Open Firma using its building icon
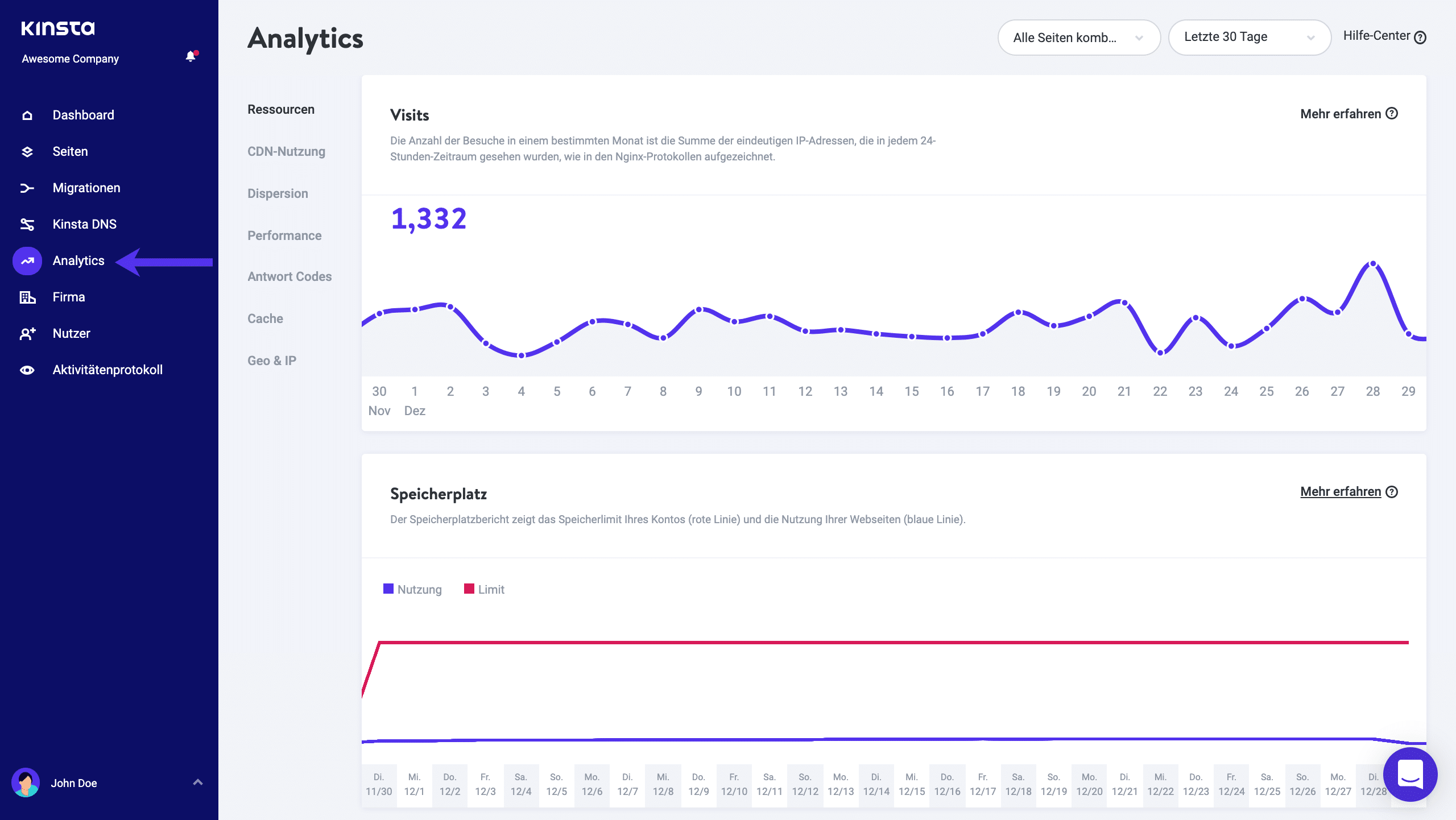Image resolution: width=1456 pixels, height=820 pixels. [x=27, y=296]
